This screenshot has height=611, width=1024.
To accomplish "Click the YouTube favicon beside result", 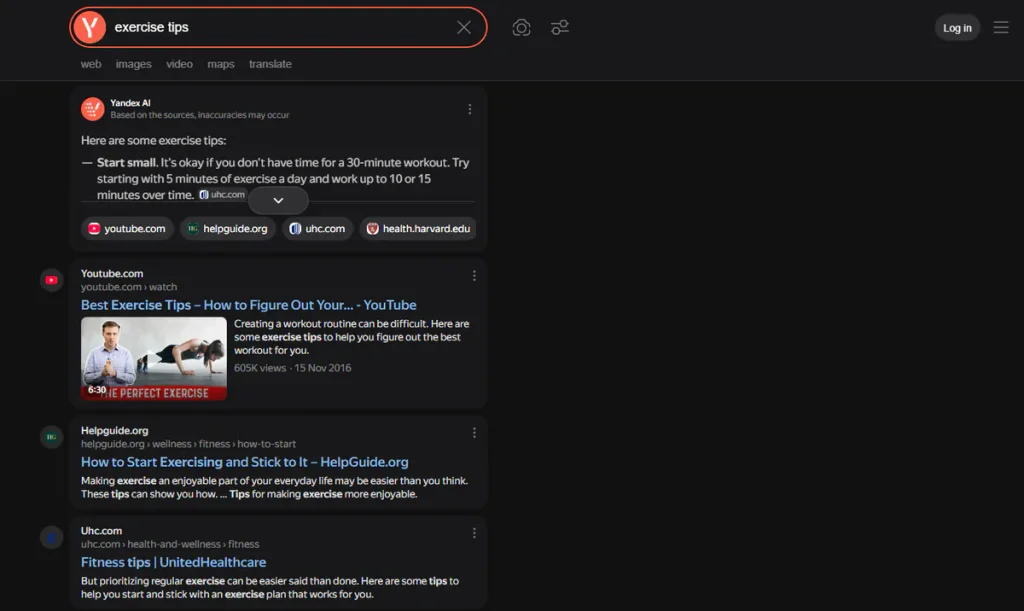I will (52, 280).
